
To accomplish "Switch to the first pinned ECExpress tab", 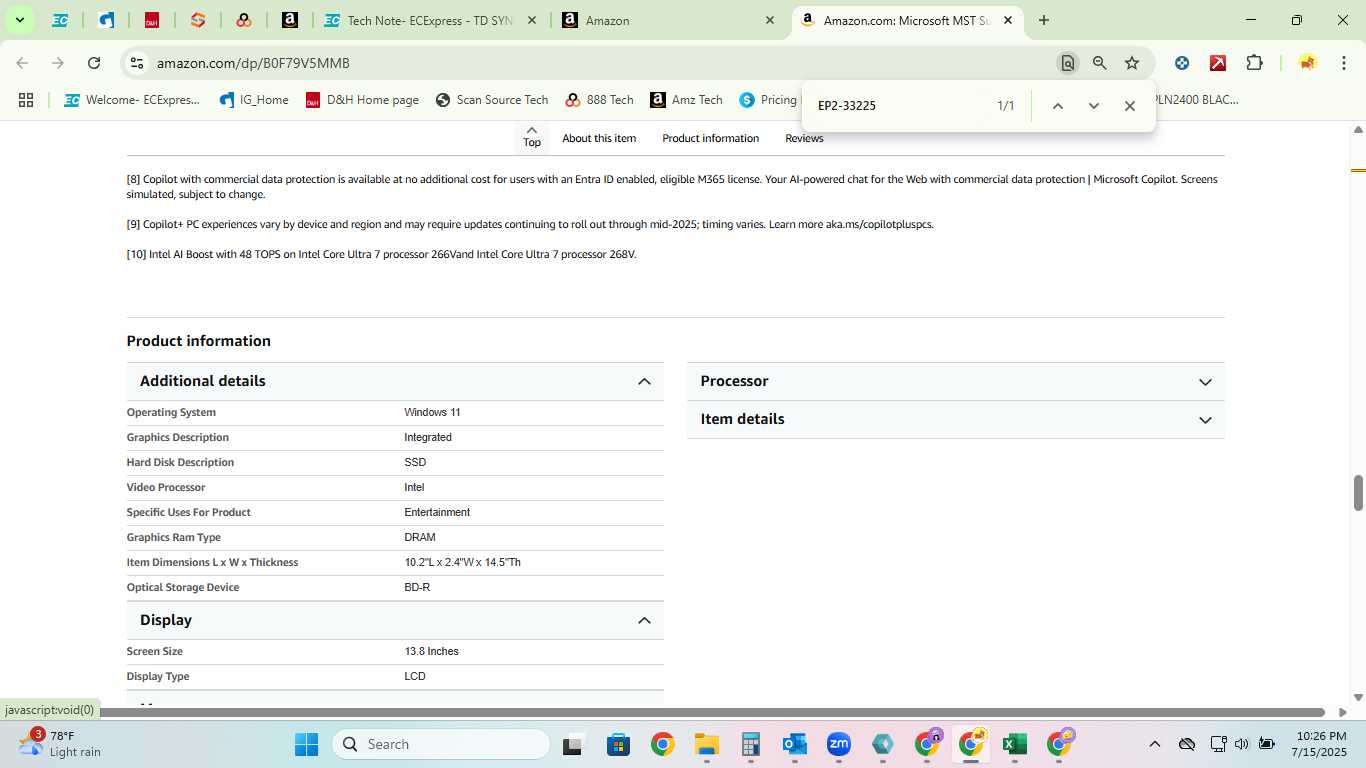I will click(60, 20).
